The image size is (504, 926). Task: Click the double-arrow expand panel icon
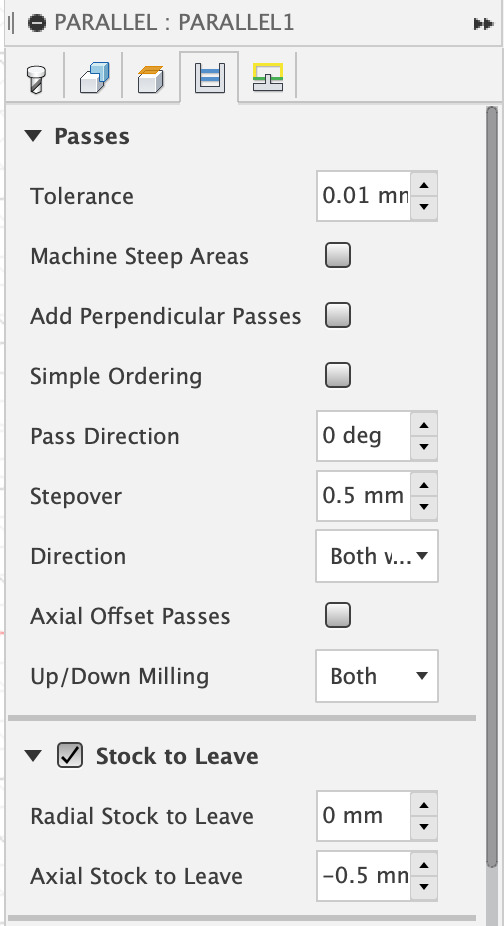pyautogui.click(x=483, y=24)
